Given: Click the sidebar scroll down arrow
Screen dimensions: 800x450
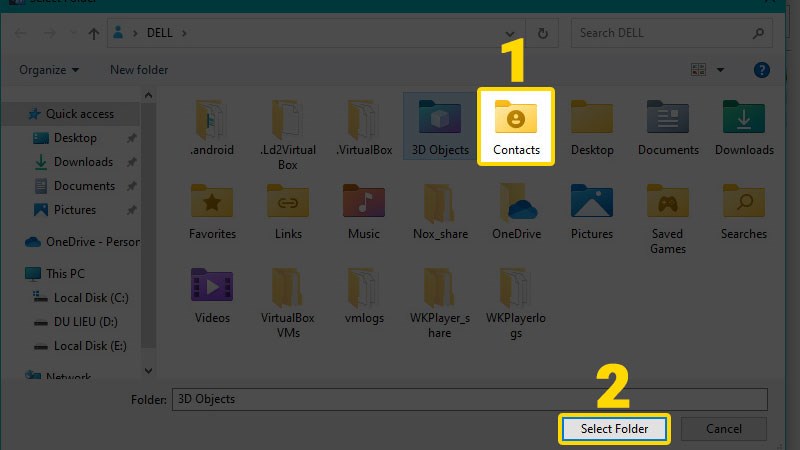Looking at the screenshot, I should click(148, 371).
